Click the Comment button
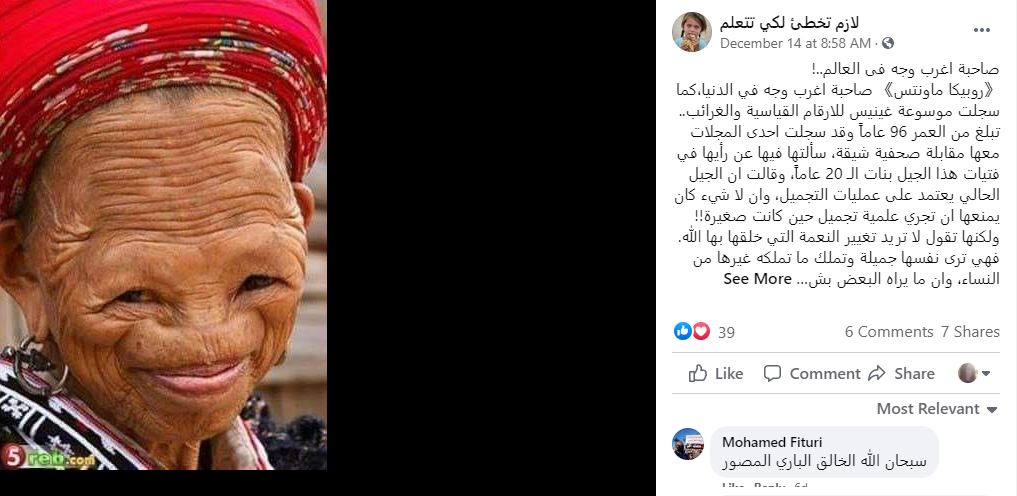 click(811, 373)
